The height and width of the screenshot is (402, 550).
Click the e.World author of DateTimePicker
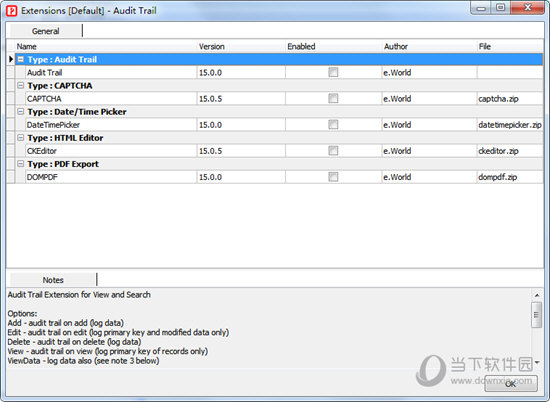pyautogui.click(x=429, y=125)
